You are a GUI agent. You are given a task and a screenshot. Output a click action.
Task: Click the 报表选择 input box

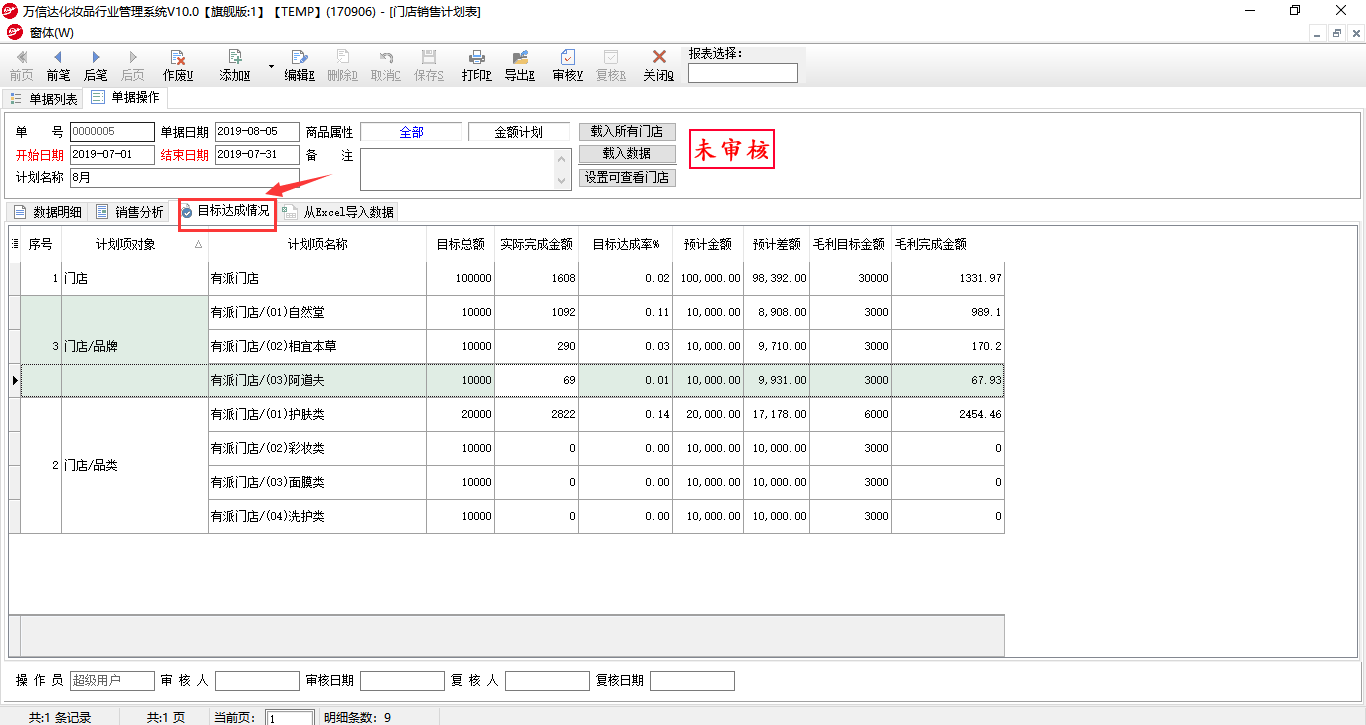(x=743, y=73)
